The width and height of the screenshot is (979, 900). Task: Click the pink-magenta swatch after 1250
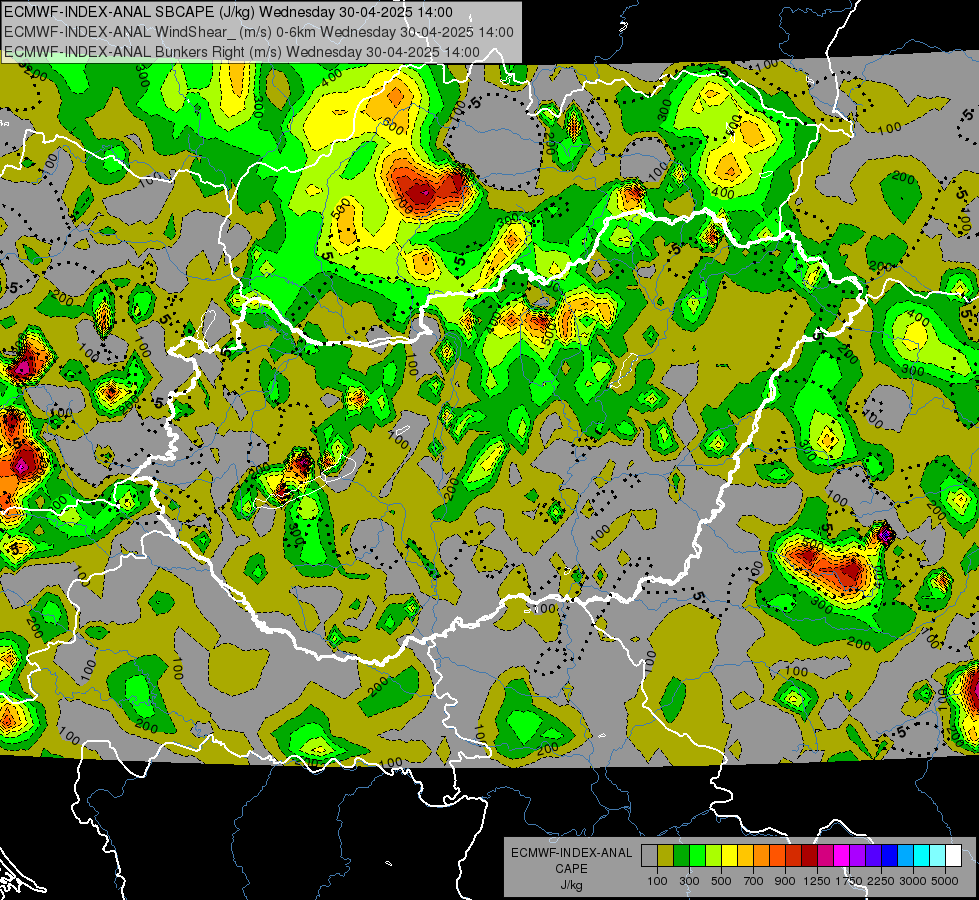825,855
